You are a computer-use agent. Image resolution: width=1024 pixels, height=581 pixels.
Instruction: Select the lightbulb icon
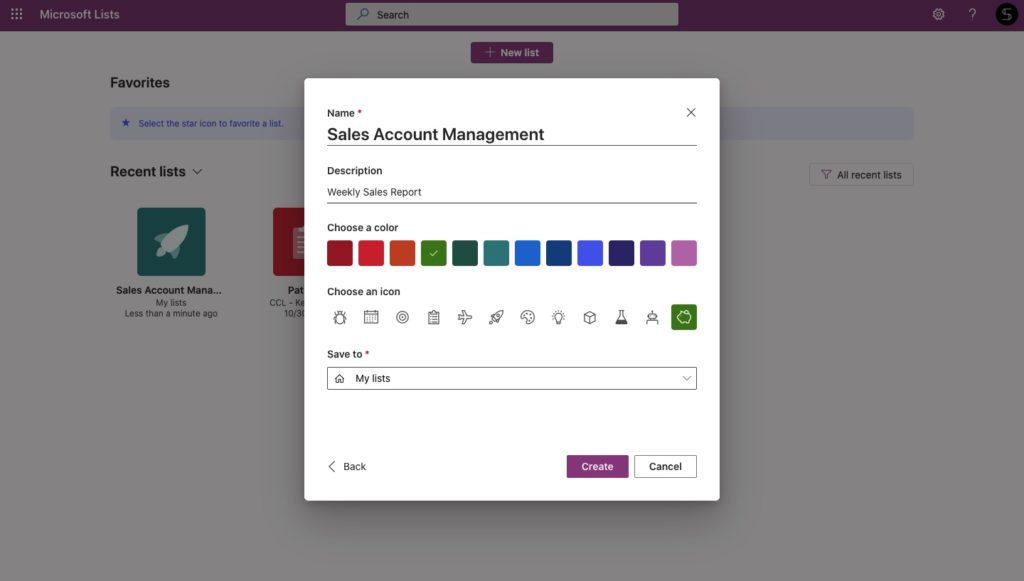[x=558, y=317]
